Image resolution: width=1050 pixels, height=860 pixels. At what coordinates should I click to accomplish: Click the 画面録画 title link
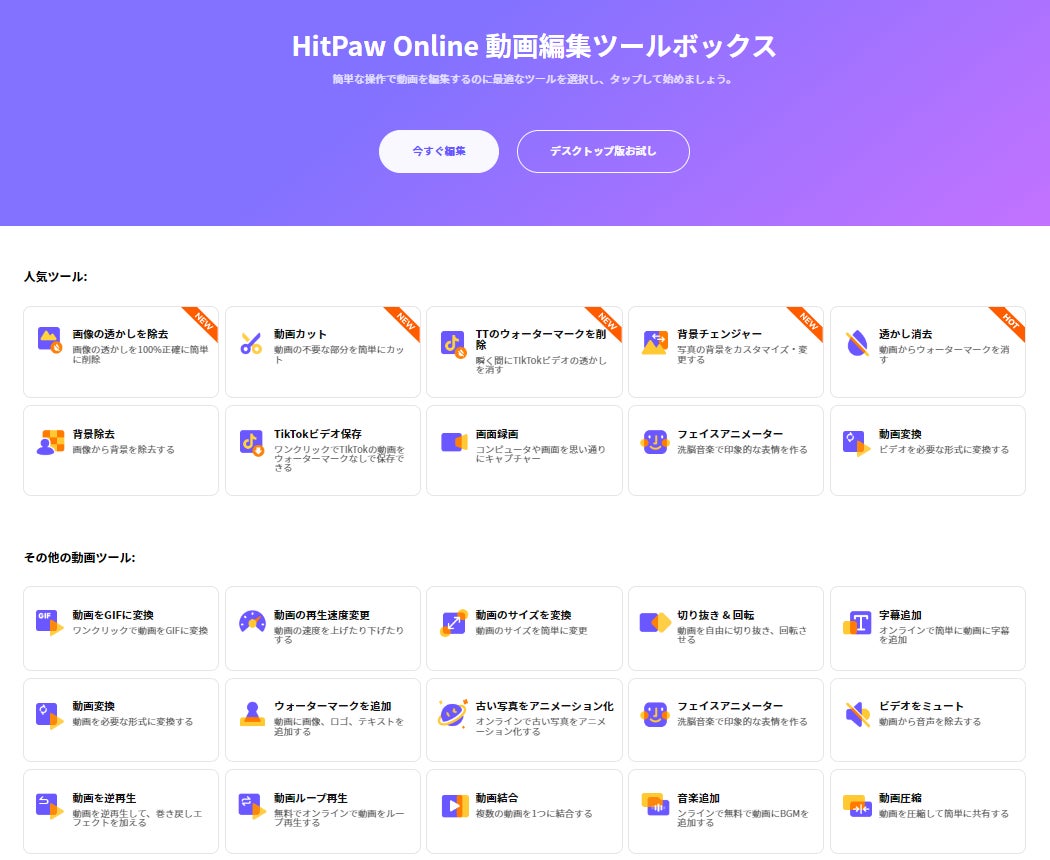click(x=497, y=433)
